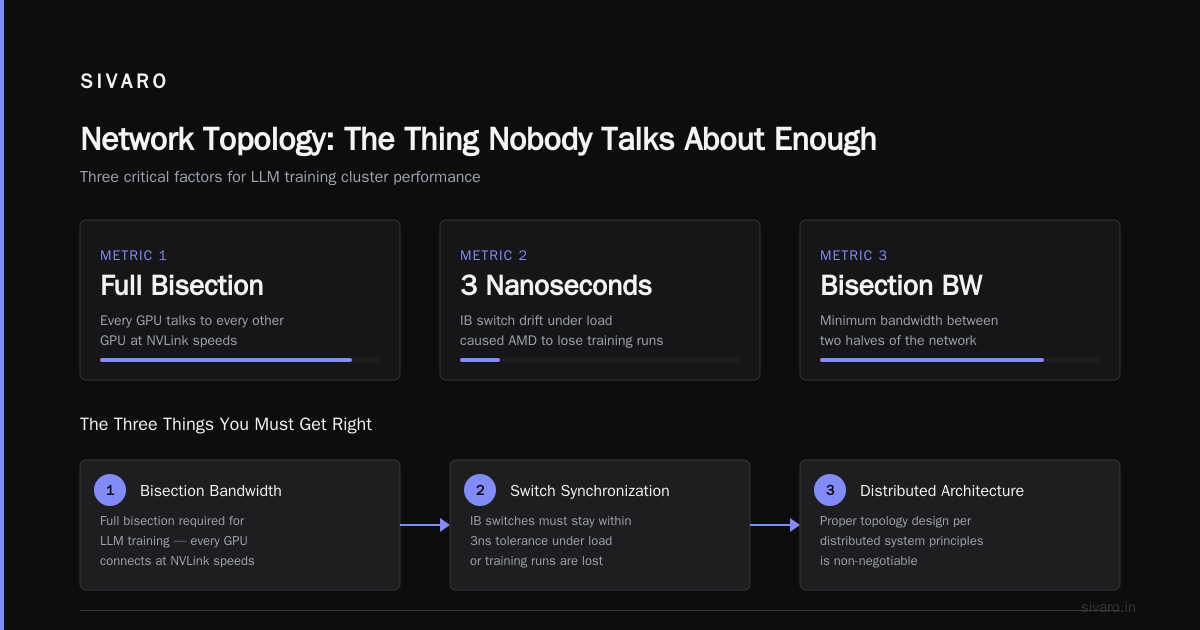Click 'caused AMD to lose training runs' line
Image resolution: width=1200 pixels, height=630 pixels.
(562, 341)
